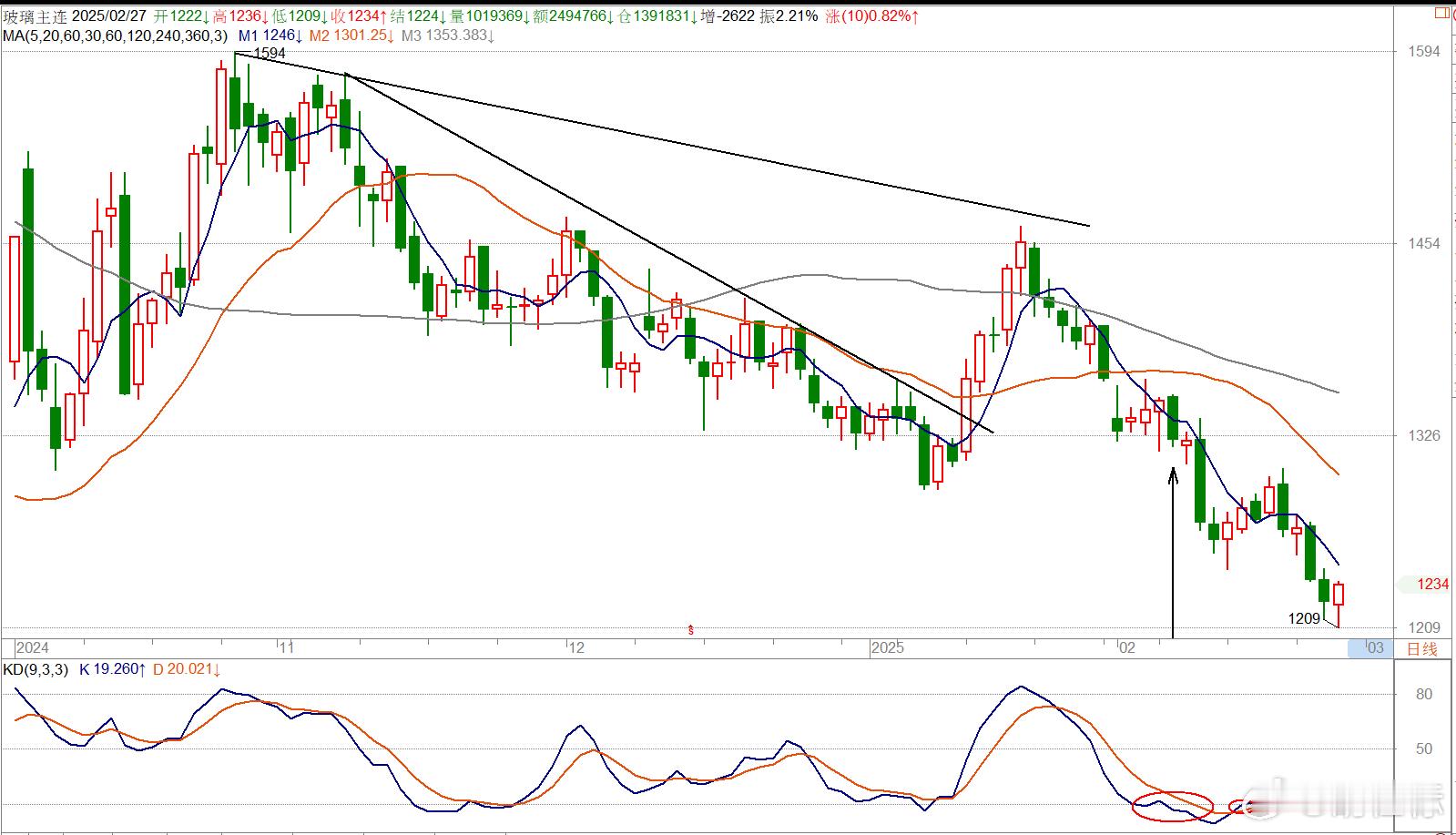
Task: Click the open price 开1222
Action: tap(181, 16)
